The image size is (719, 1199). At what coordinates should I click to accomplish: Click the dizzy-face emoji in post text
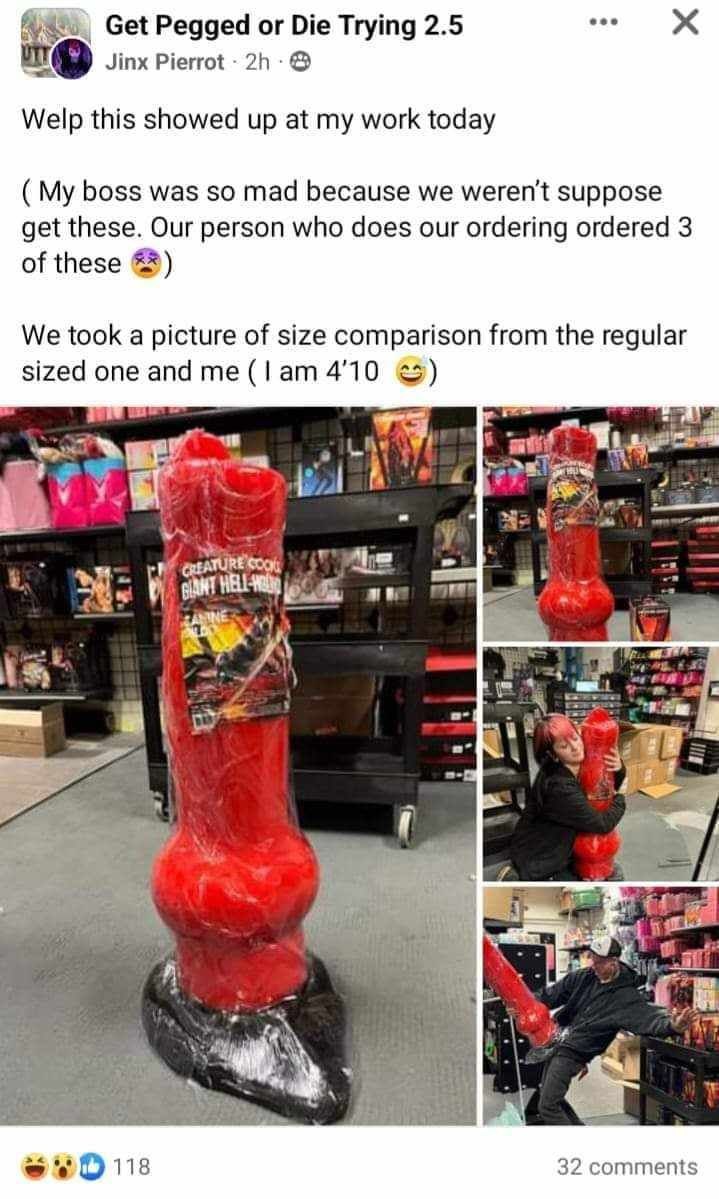(146, 264)
